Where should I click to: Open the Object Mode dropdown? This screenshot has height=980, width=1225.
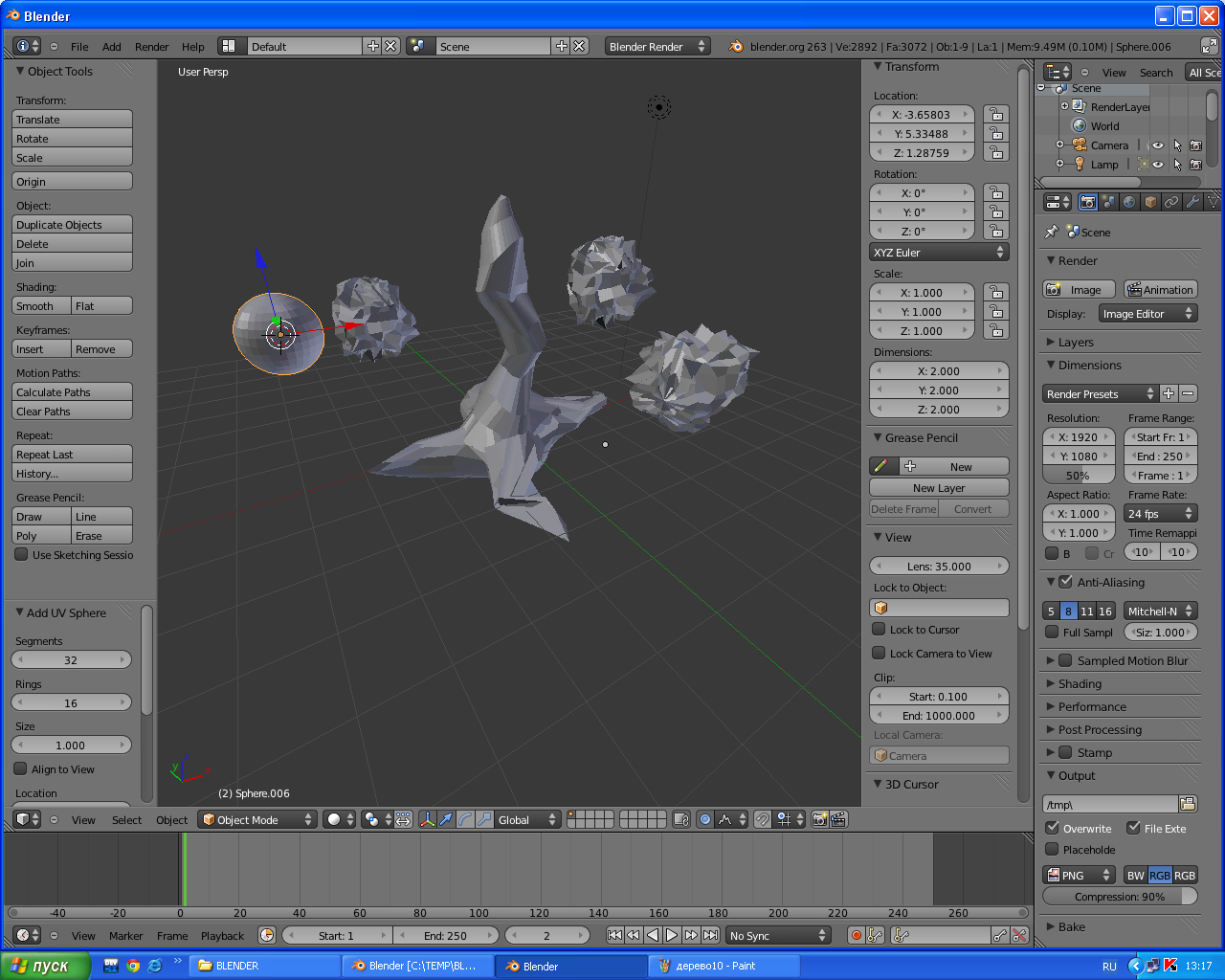[256, 819]
